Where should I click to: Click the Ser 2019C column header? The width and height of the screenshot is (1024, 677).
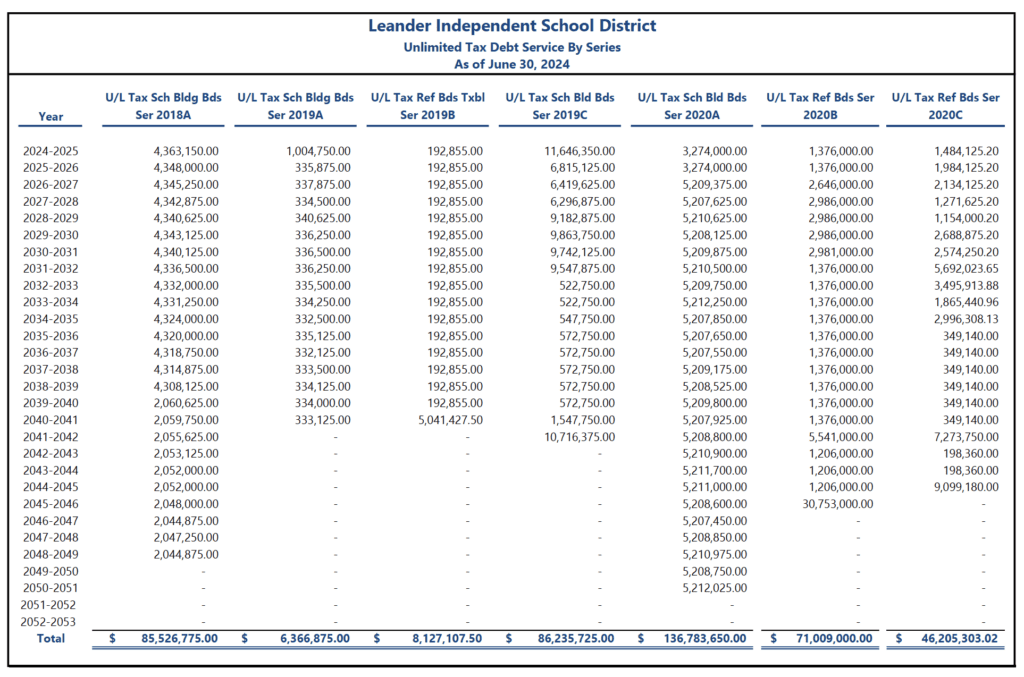point(560,106)
